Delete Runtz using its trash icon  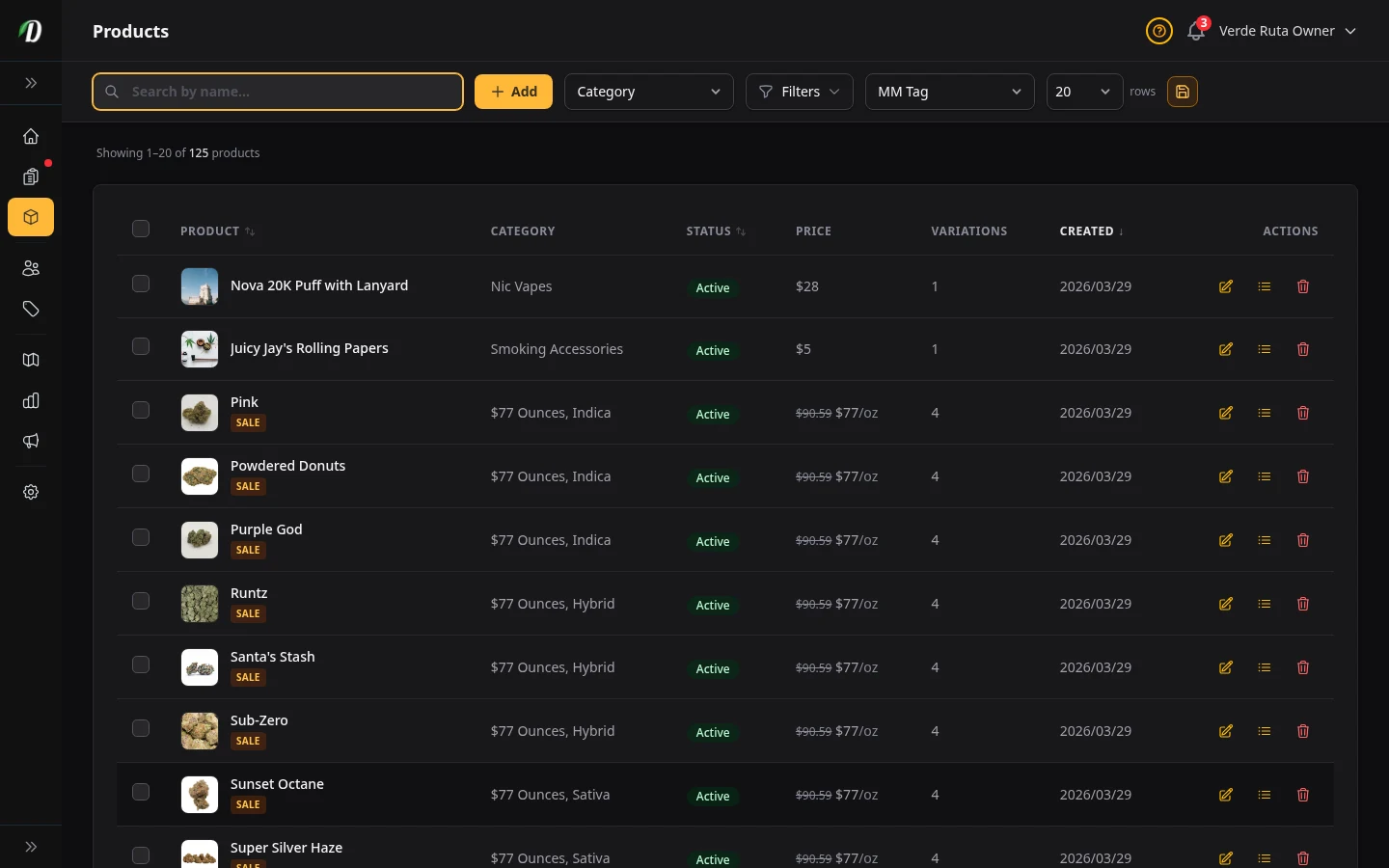click(1303, 604)
